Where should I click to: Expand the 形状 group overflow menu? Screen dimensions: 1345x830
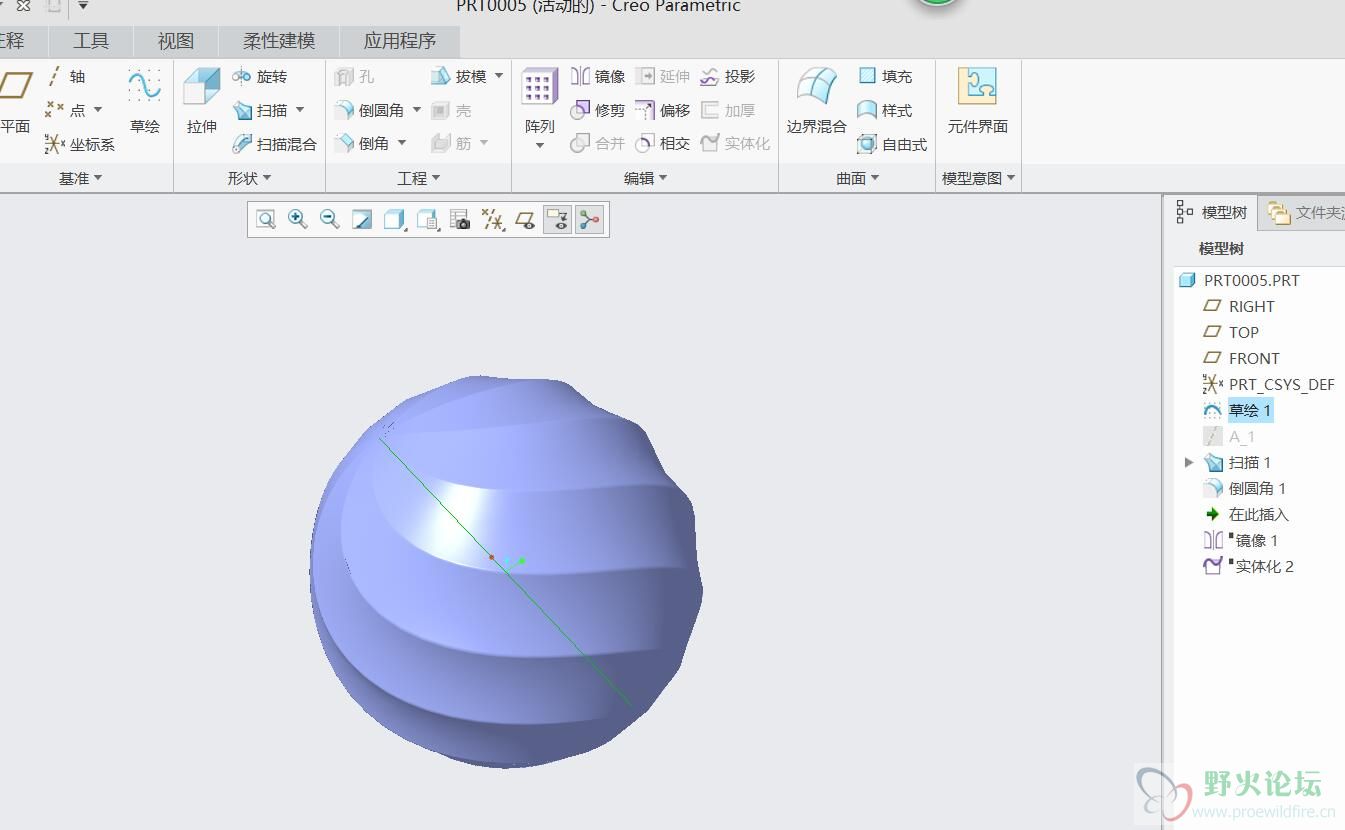(x=250, y=178)
